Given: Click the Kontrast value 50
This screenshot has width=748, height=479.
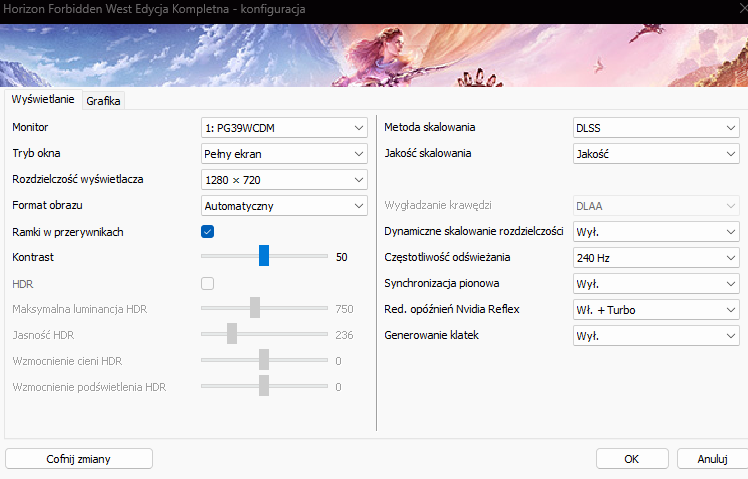Looking at the screenshot, I should coord(342,257).
